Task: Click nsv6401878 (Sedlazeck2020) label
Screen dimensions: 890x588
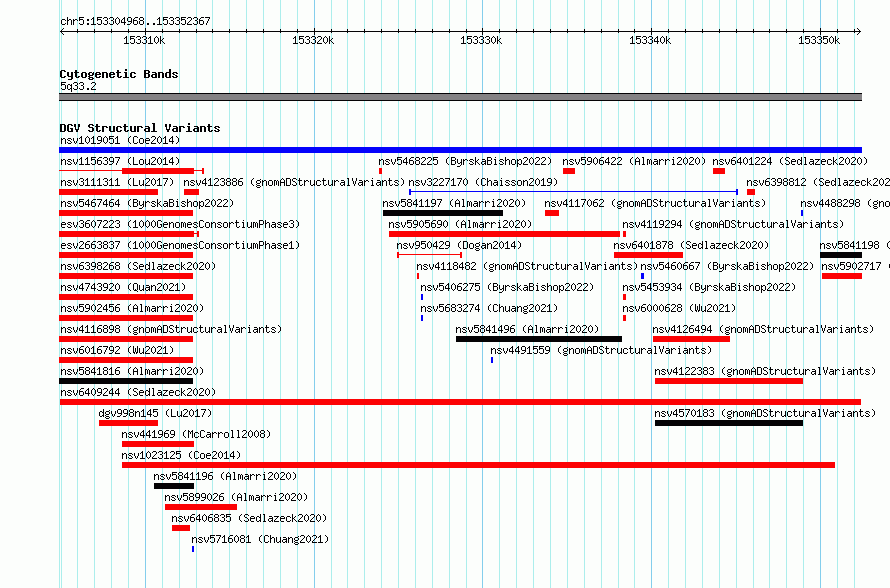Action: 691,245
